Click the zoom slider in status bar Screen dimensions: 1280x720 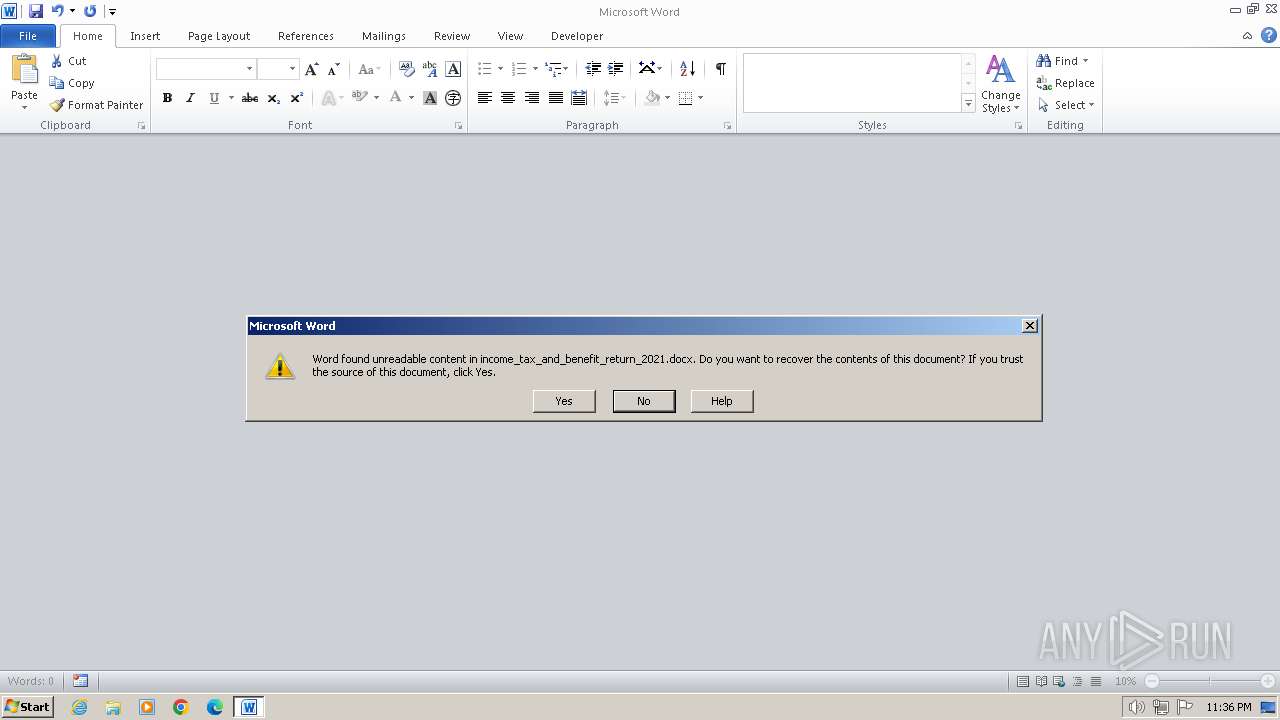pos(1209,681)
